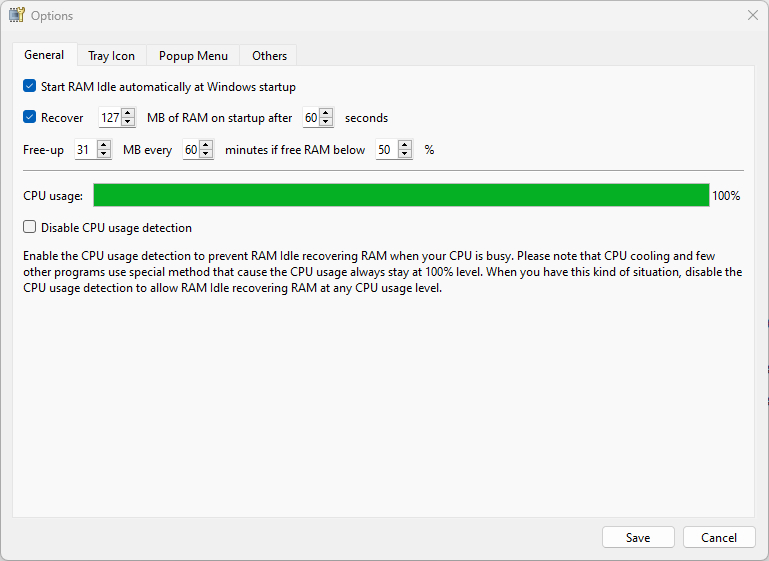Viewport: 769px width, 561px height.
Task: Click the startup seconds field showing 60
Action: click(311, 118)
